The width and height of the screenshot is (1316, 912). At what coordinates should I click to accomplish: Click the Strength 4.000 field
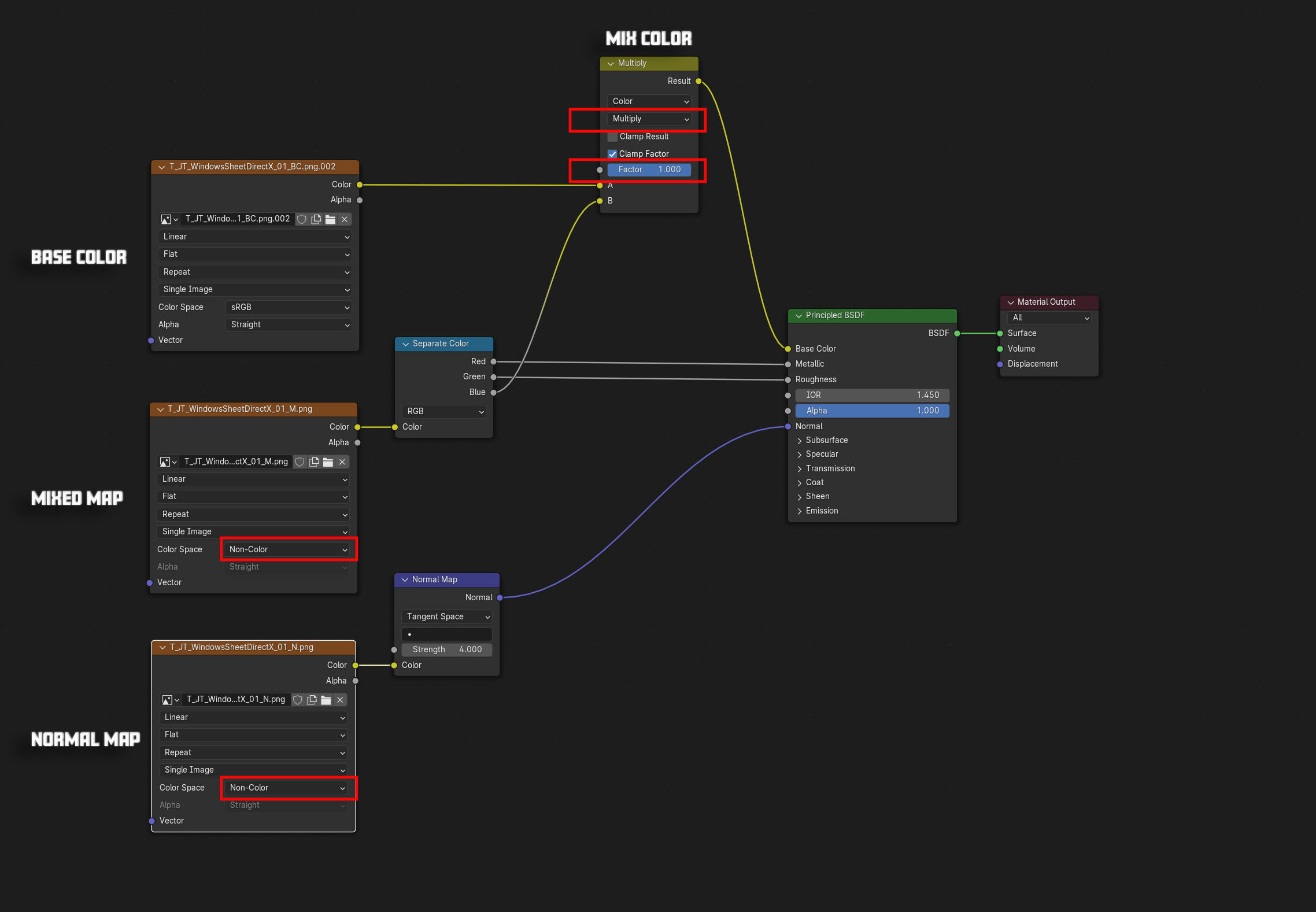click(x=447, y=649)
